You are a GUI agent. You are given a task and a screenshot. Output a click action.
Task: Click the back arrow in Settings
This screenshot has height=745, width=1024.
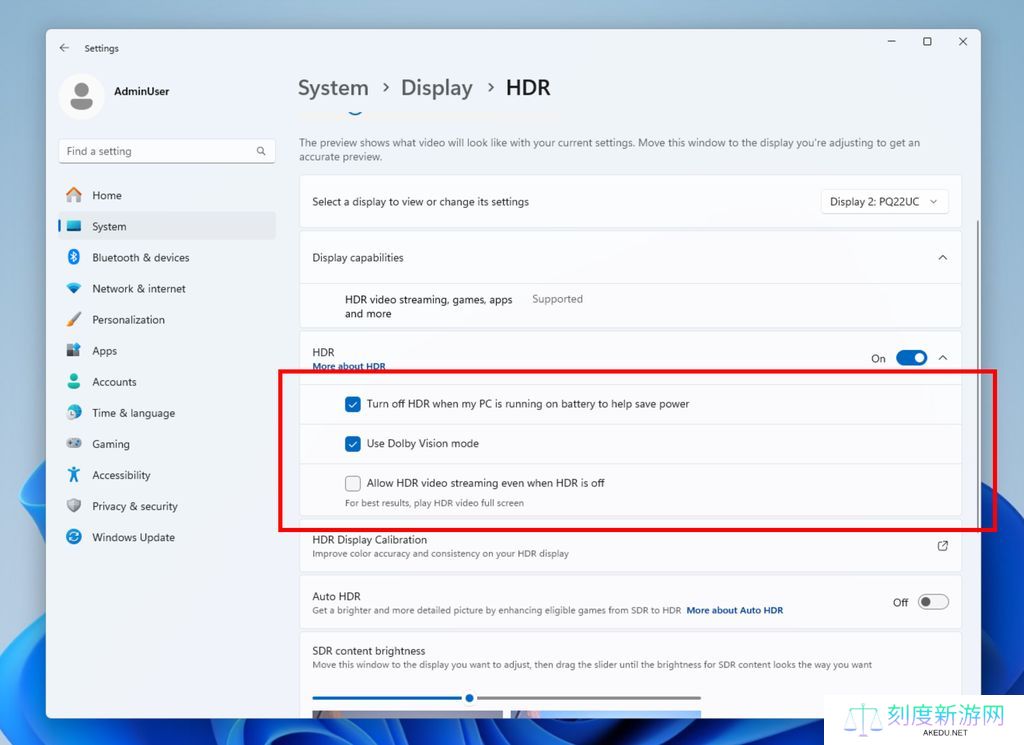[x=64, y=48]
